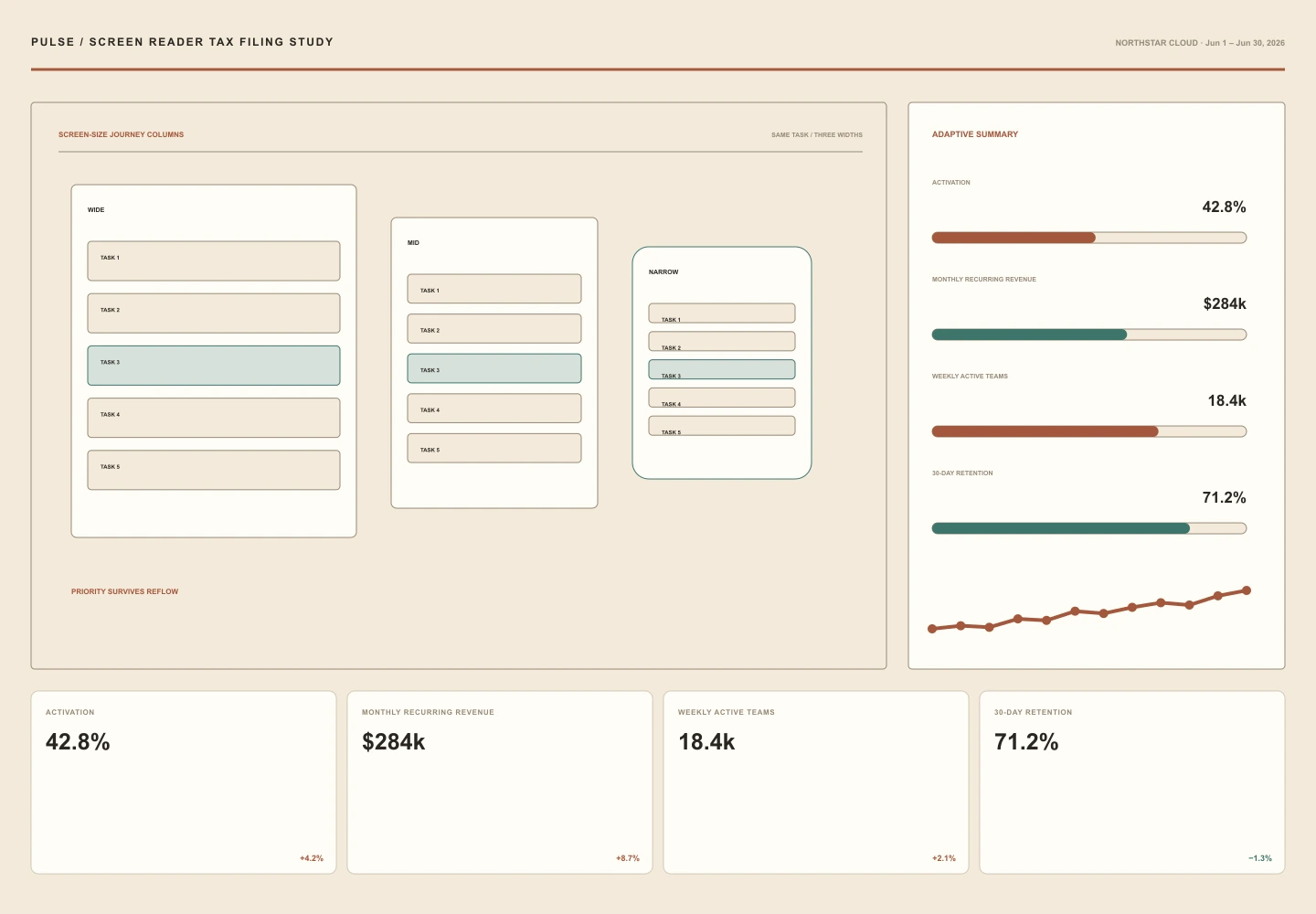Click the "Screen-Size Journey Columns" heading
Image resolution: width=1316 pixels, height=914 pixels.
point(121,134)
